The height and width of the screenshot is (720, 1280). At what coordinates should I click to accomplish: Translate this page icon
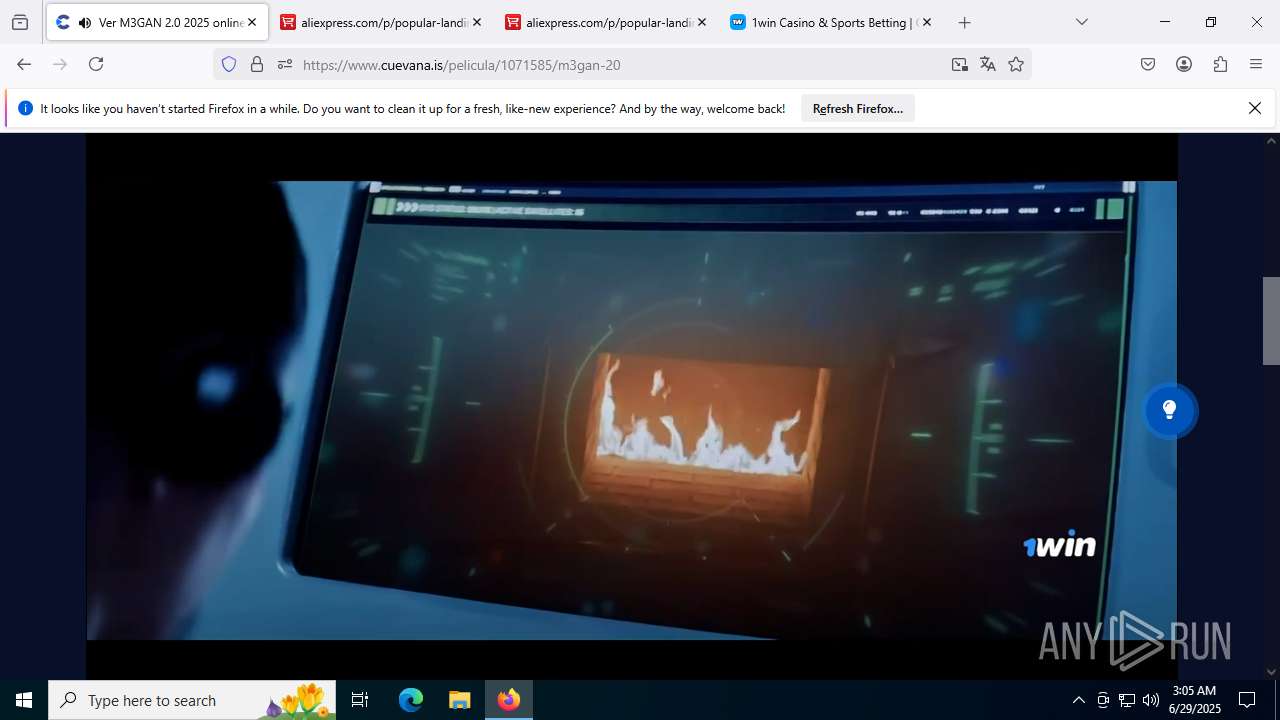pos(988,64)
